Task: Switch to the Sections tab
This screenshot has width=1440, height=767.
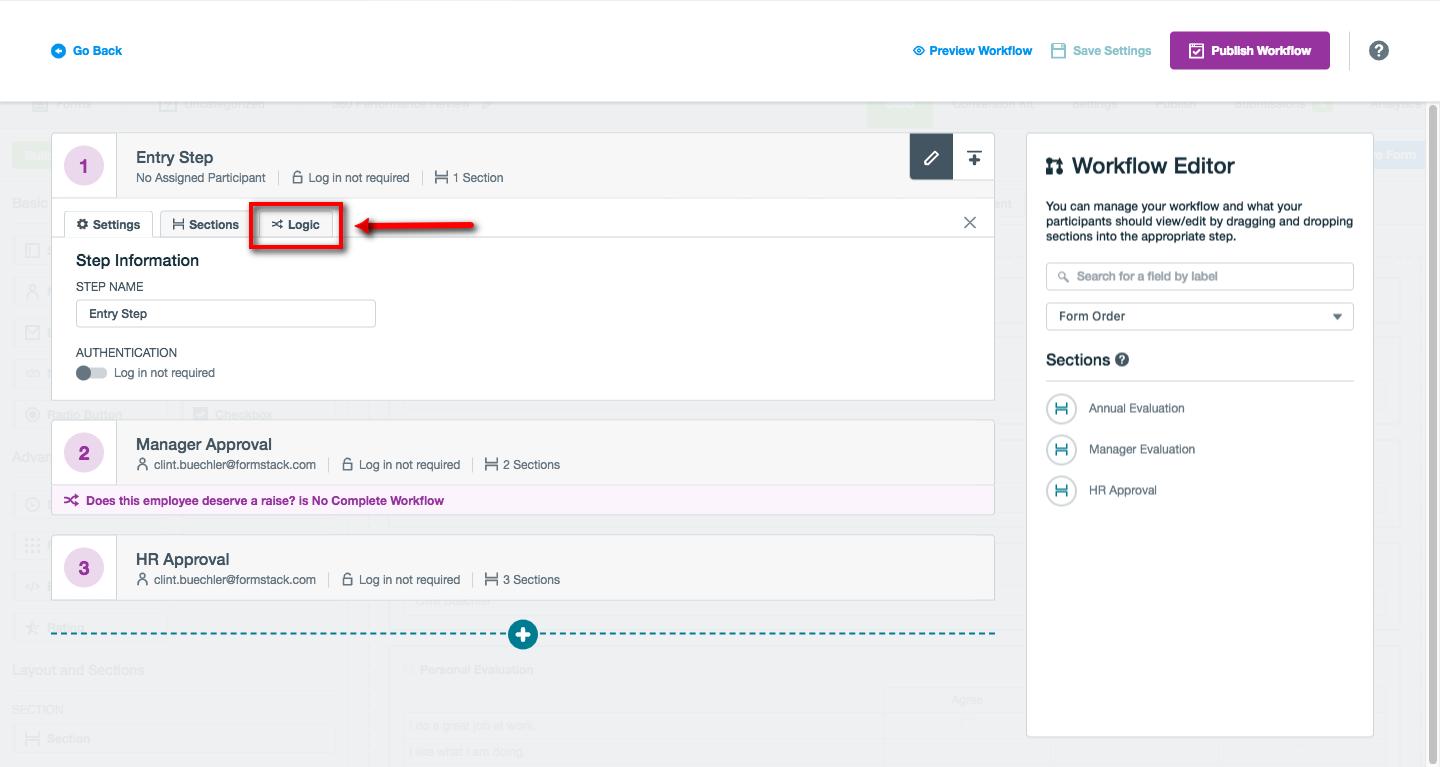Action: (x=205, y=225)
